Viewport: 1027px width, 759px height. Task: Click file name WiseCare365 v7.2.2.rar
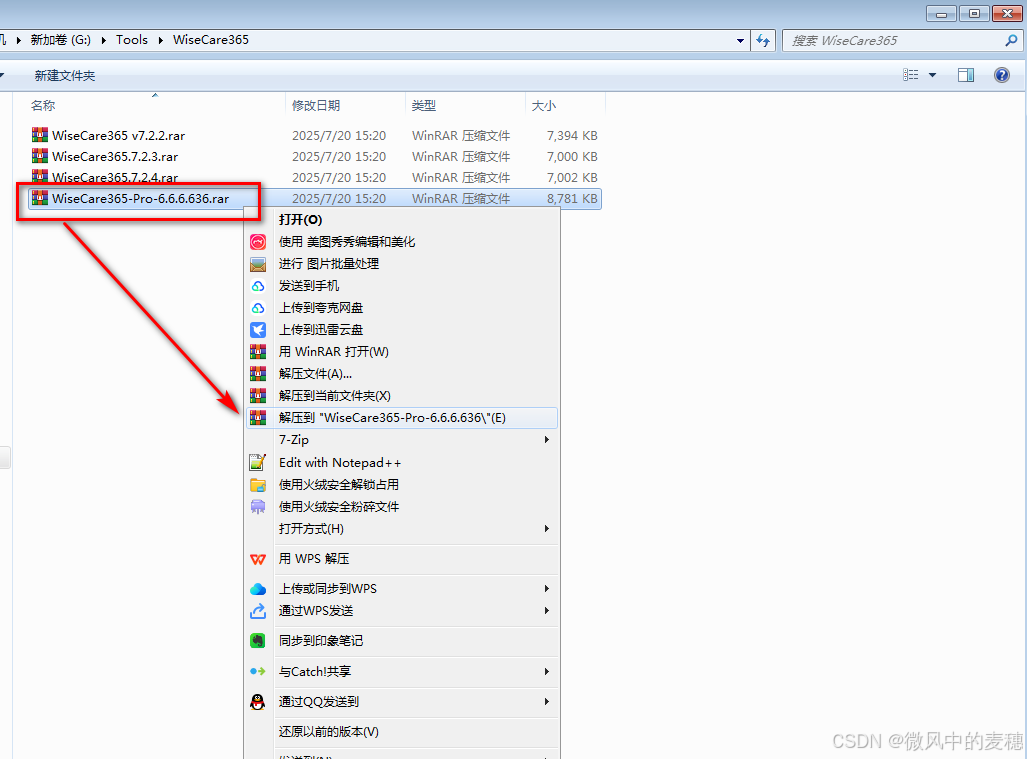(x=119, y=136)
